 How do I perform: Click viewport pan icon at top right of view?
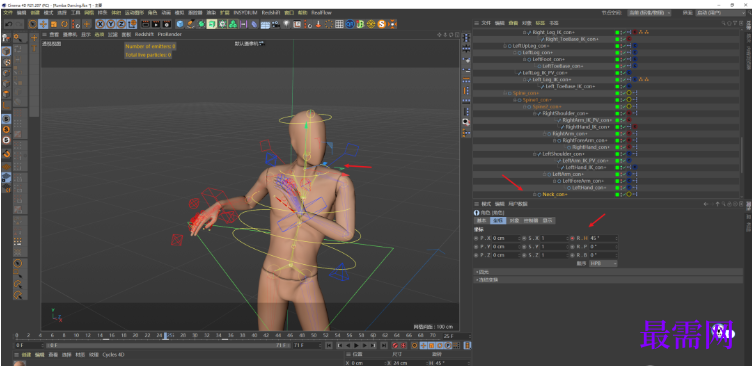point(438,35)
